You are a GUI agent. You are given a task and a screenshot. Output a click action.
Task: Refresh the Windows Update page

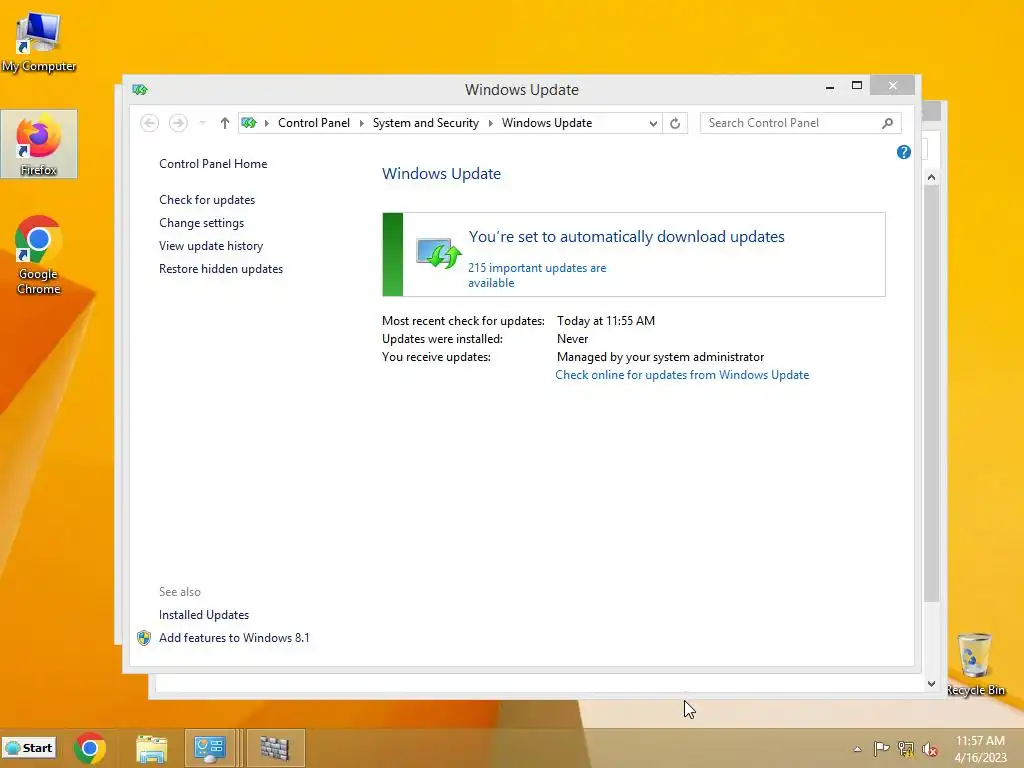(675, 123)
